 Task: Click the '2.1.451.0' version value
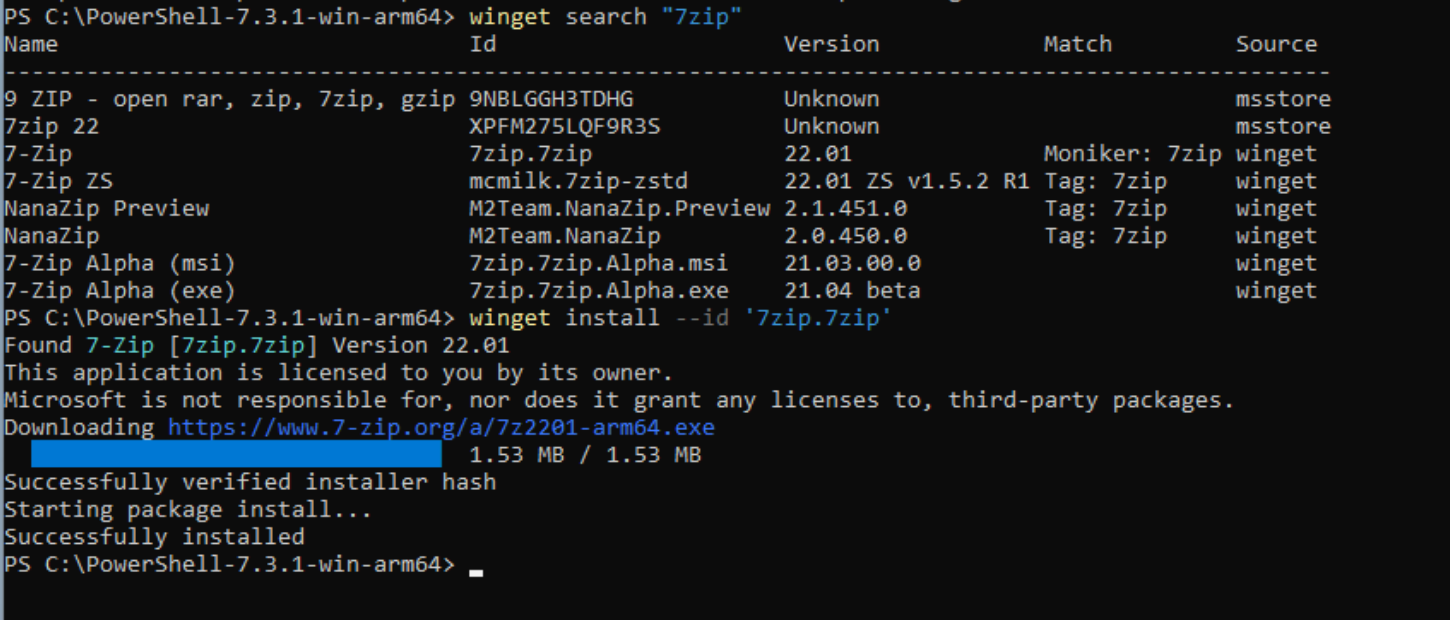[845, 209]
